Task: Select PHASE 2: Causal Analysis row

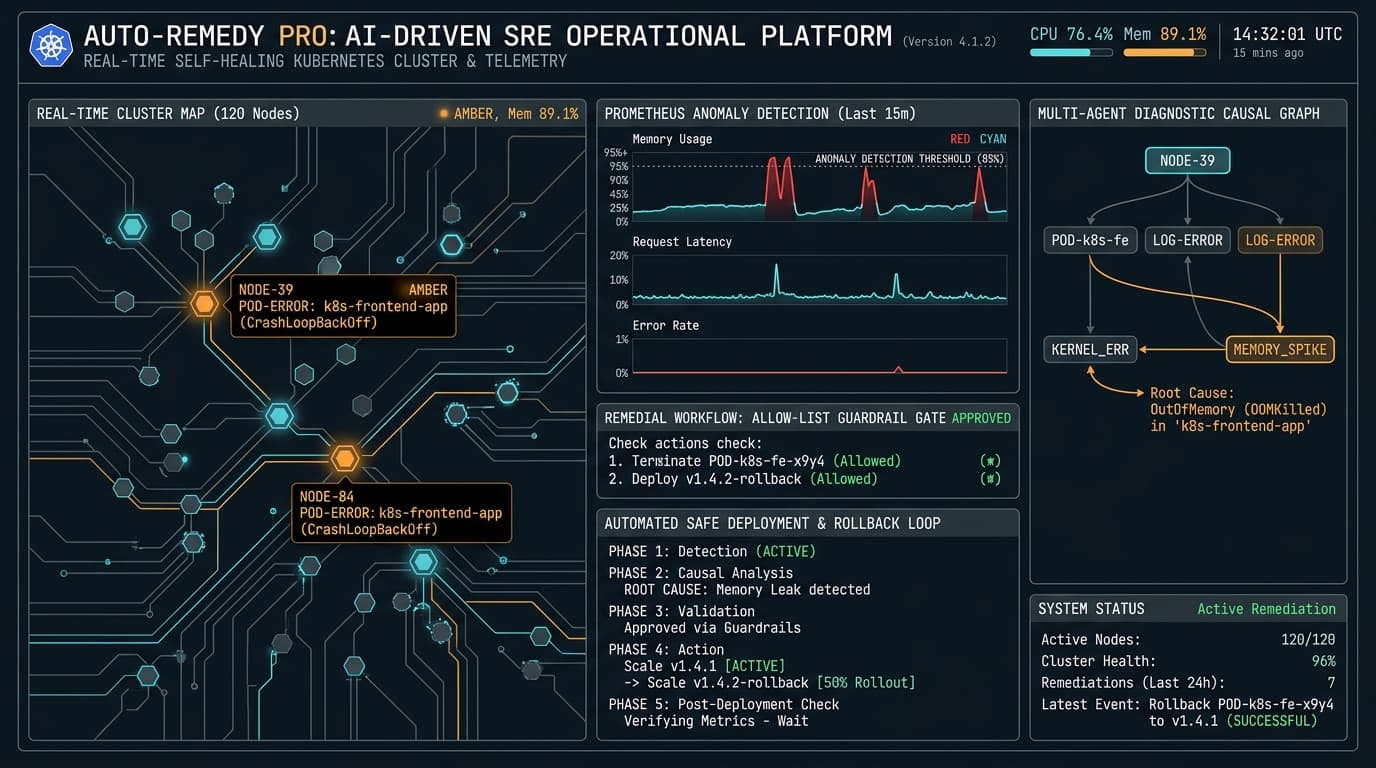Action: 700,573
